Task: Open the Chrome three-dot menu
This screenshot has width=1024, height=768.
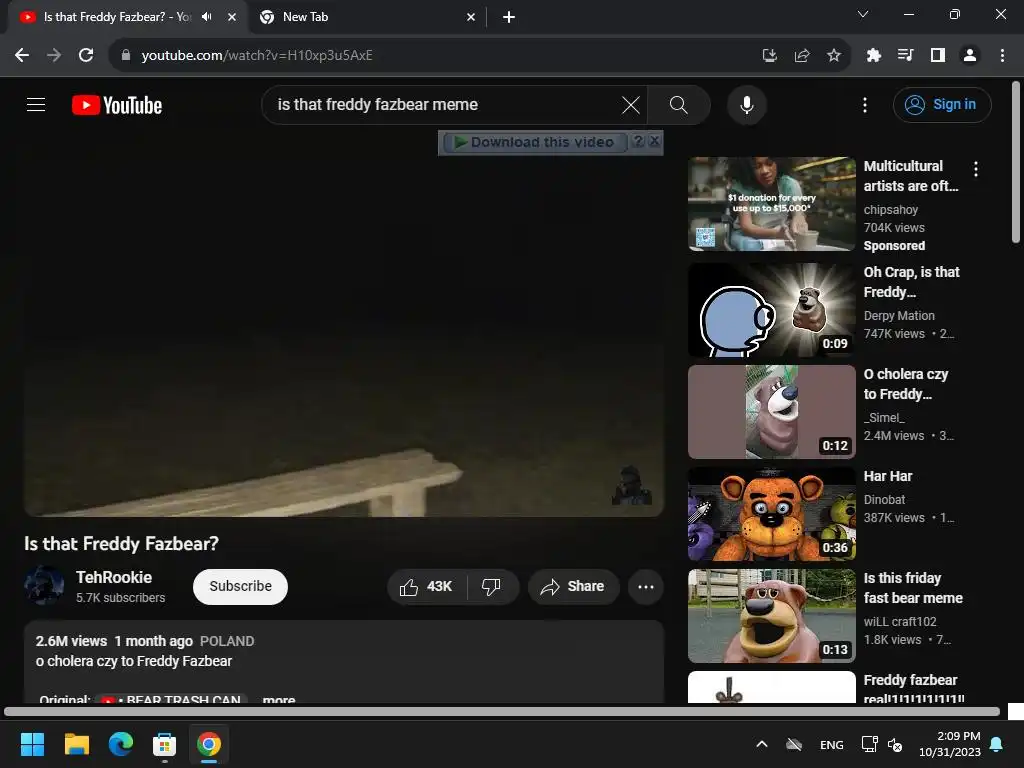Action: tap(1002, 56)
